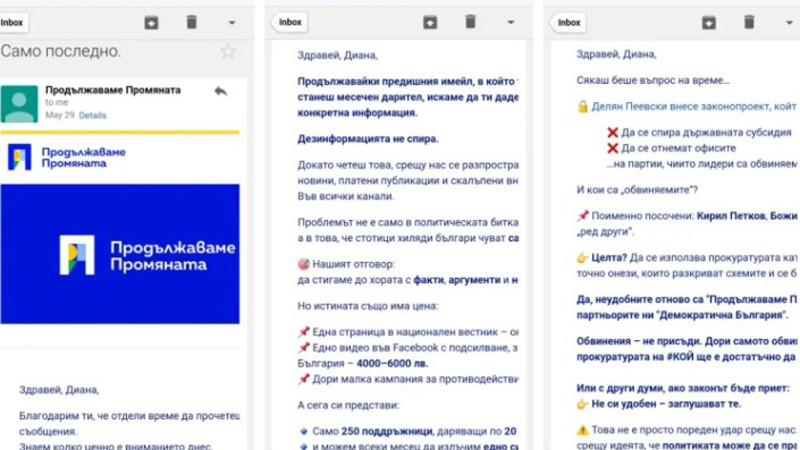
Task: Click '4000–6000 лв.' amount text
Action: click(392, 363)
